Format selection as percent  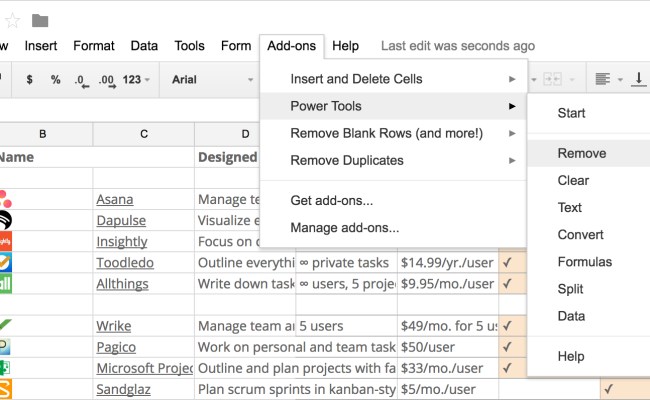(56, 79)
